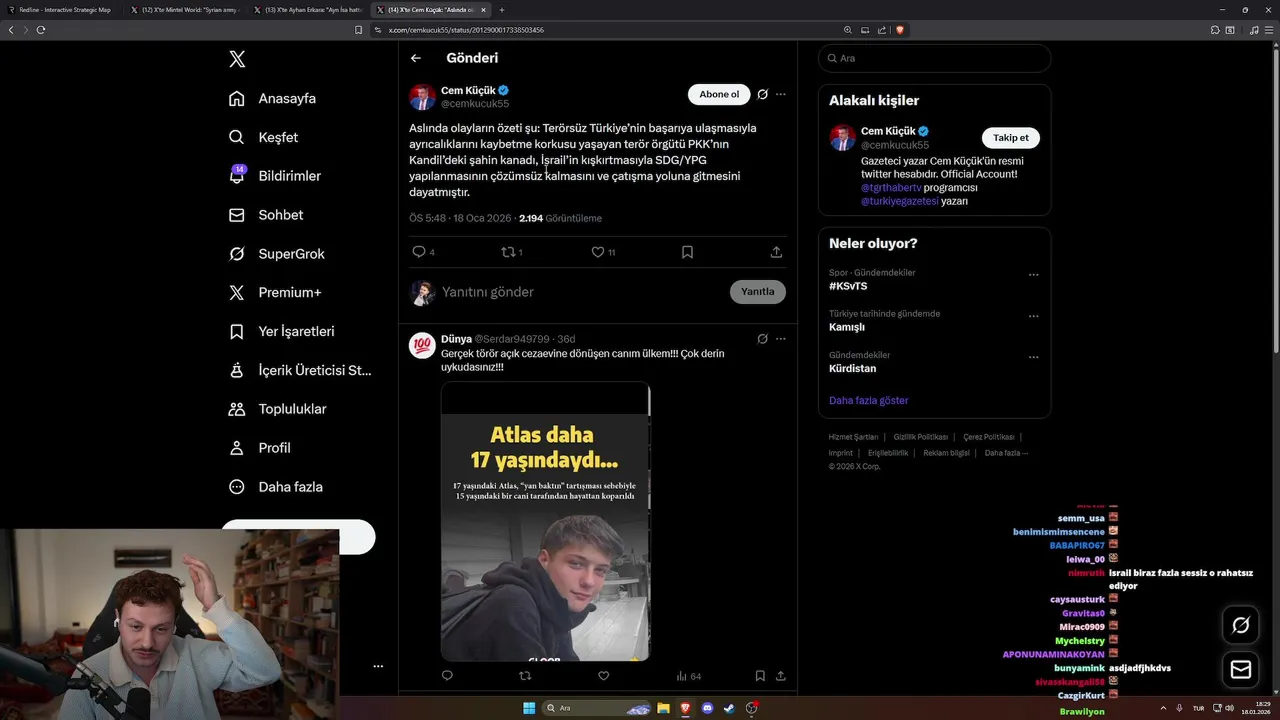
Task: Open SuperGrok in sidebar
Action: (x=277, y=254)
